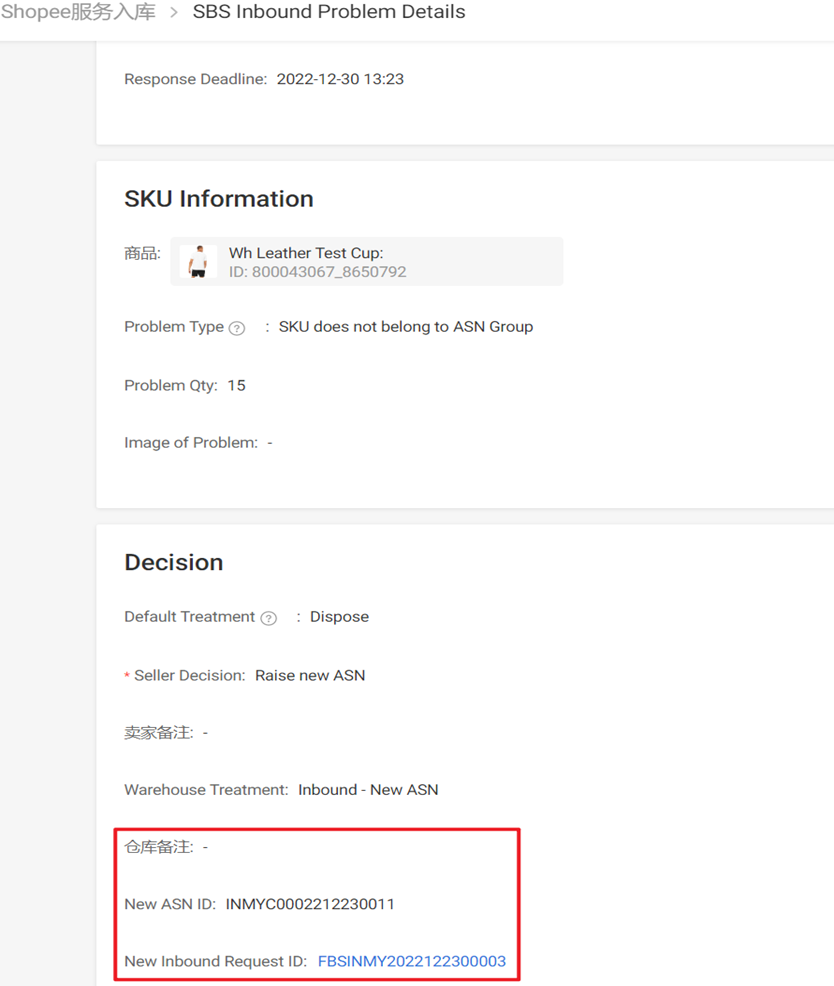Click the SKU Information heading
Viewport: 834px width, 986px height.
coord(219,199)
